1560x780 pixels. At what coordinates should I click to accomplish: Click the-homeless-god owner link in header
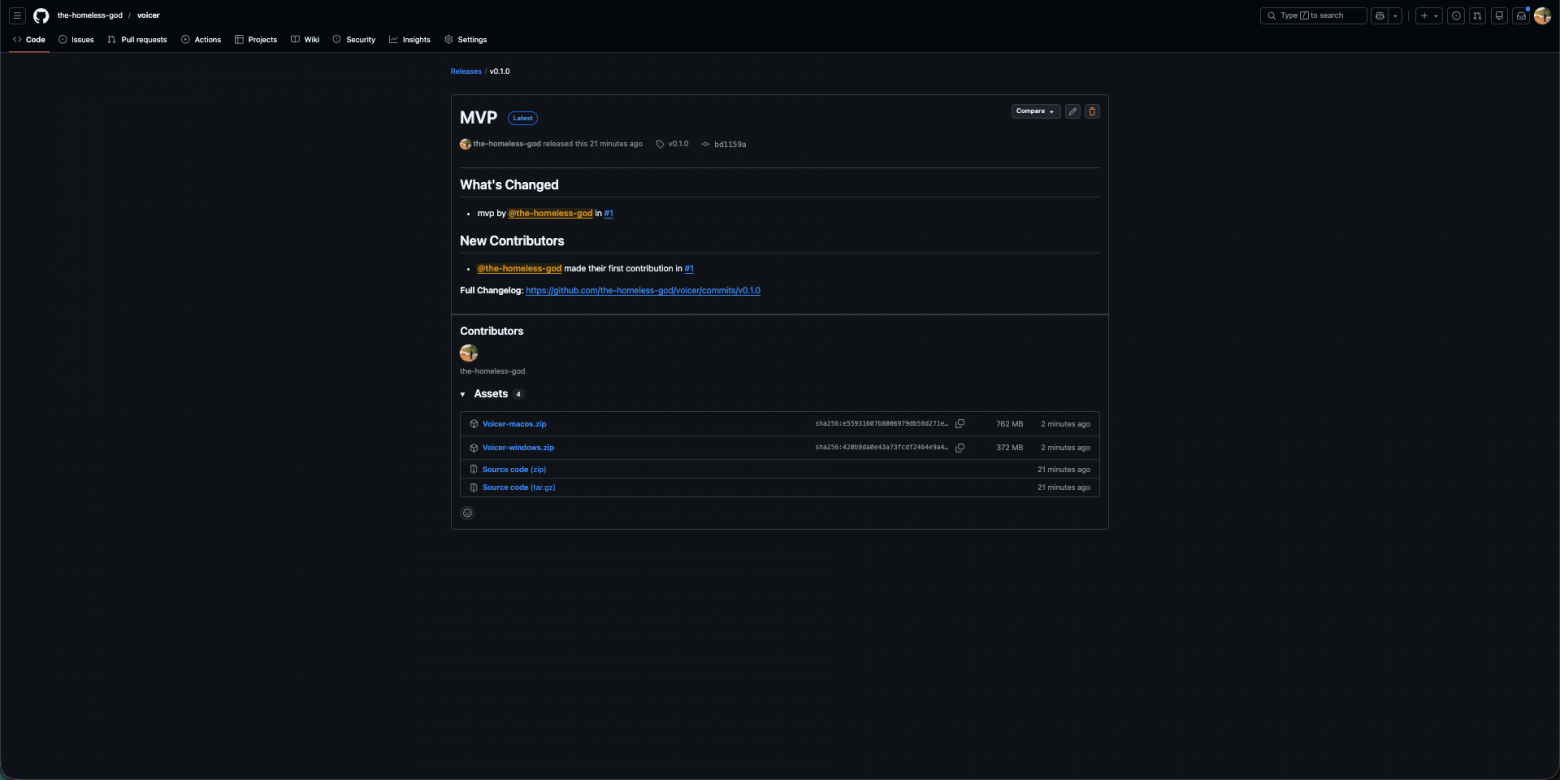click(x=90, y=16)
